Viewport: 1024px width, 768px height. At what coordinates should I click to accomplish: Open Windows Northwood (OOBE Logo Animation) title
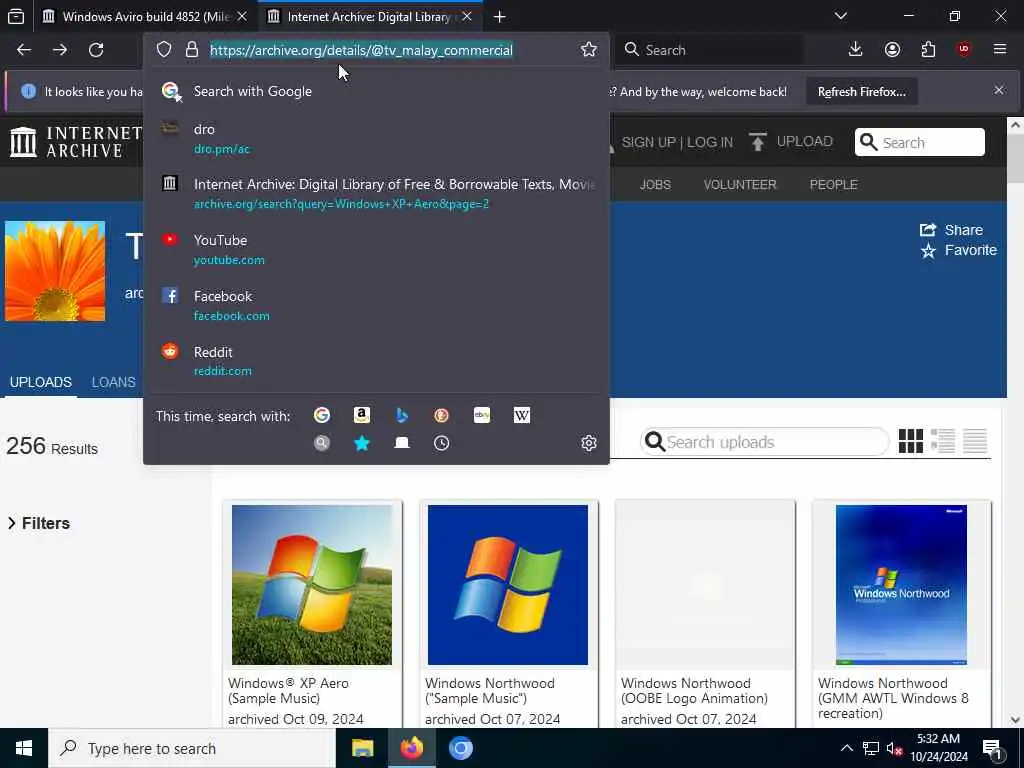click(x=694, y=691)
